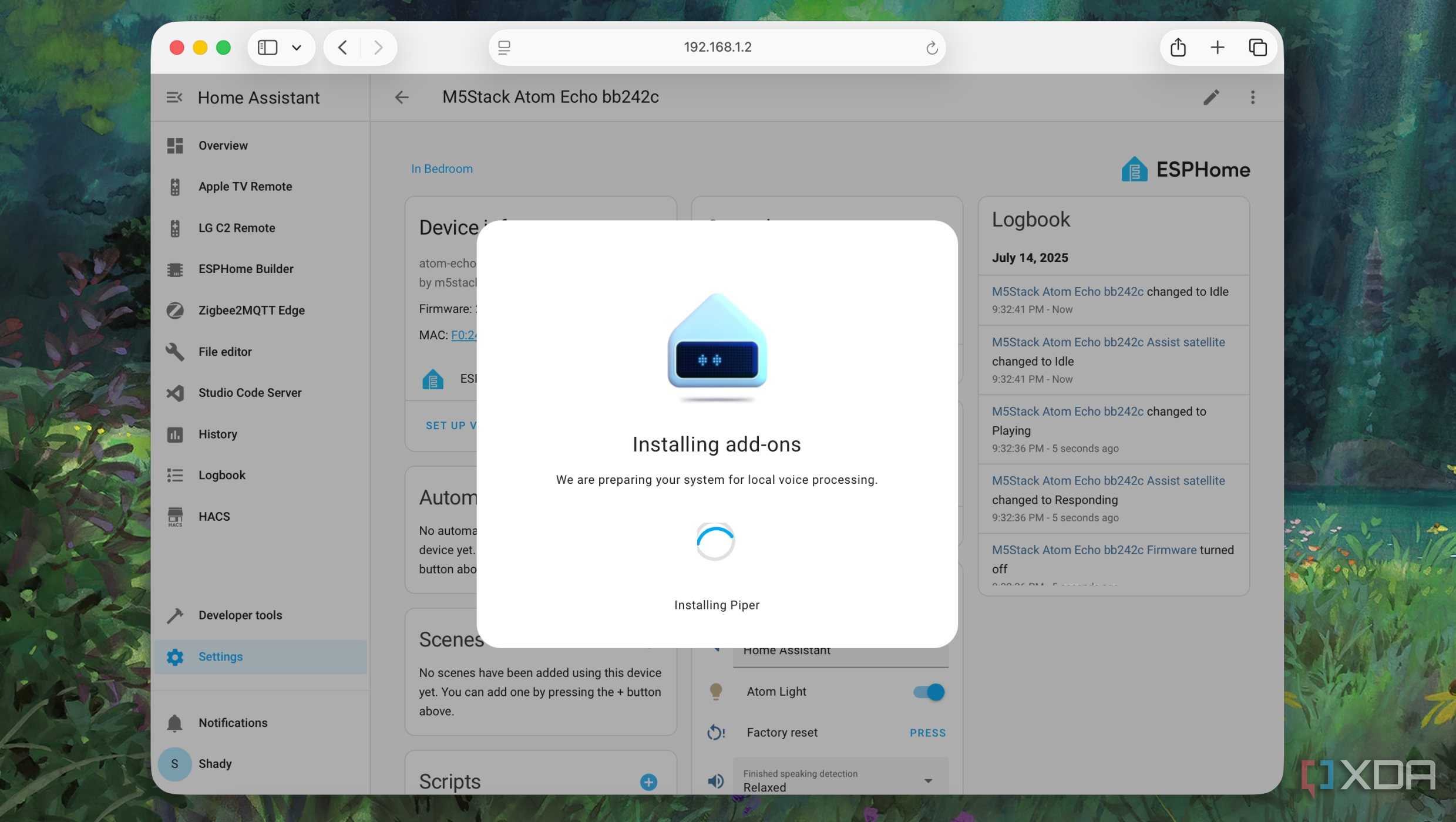
Task: Click the pencil edit icon for device
Action: 1211,97
